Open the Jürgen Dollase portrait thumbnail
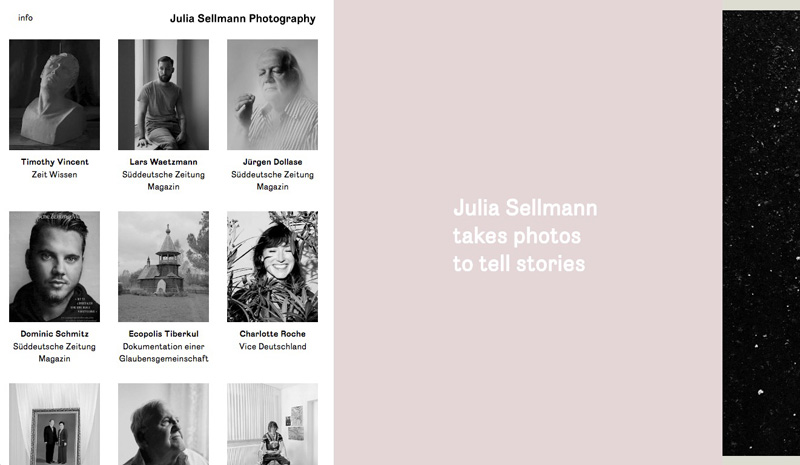Screen dimensions: 800x465 pos(272,94)
